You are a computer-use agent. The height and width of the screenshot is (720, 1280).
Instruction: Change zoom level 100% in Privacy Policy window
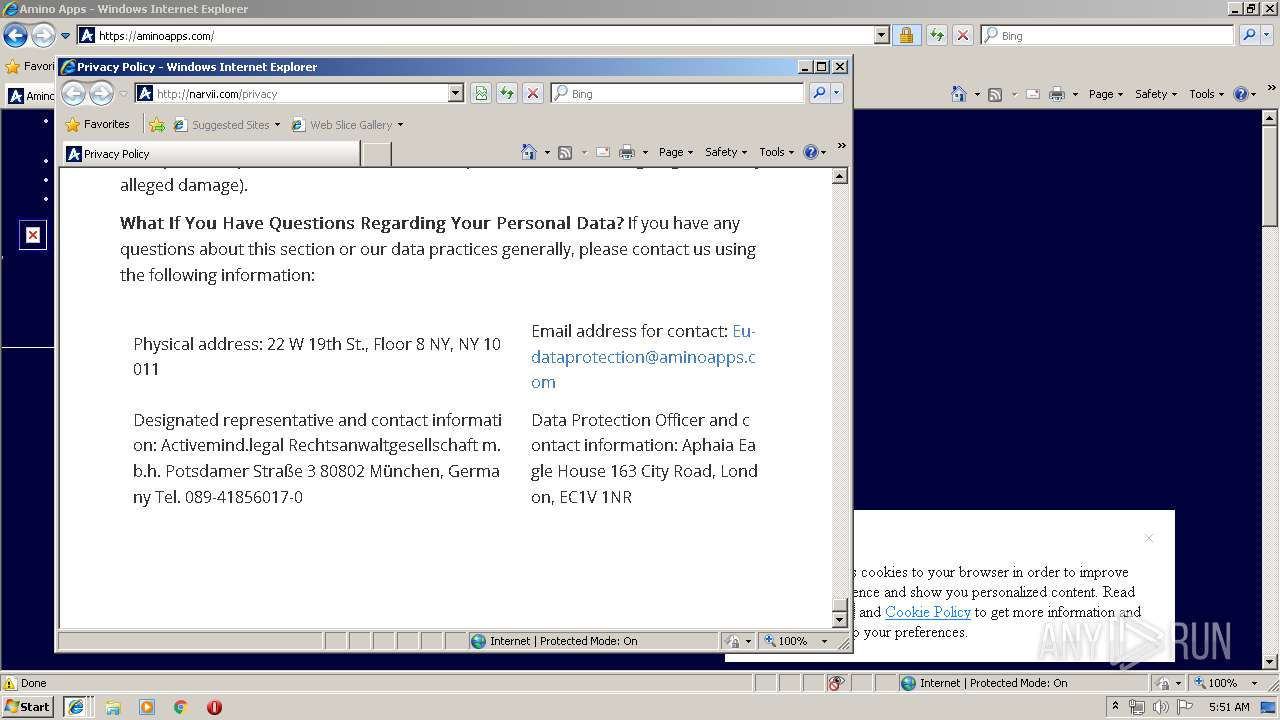click(797, 641)
